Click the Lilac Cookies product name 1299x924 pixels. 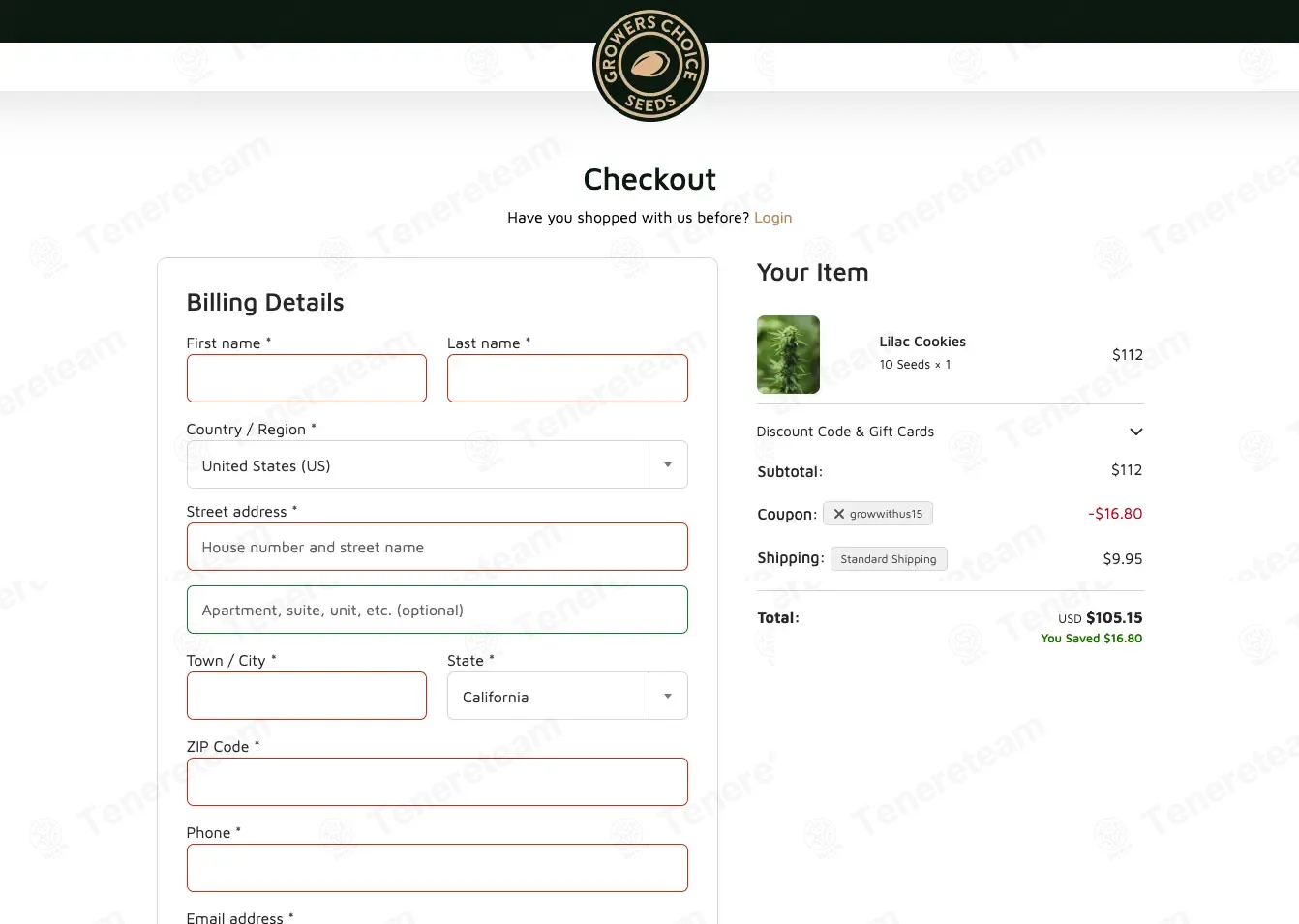pos(922,342)
